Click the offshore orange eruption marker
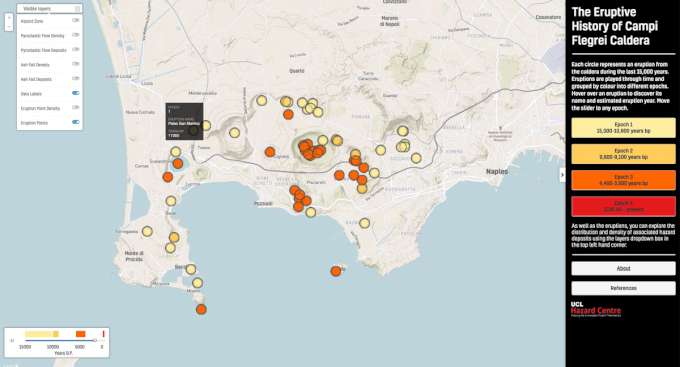This screenshot has width=680, height=367. 336,271
